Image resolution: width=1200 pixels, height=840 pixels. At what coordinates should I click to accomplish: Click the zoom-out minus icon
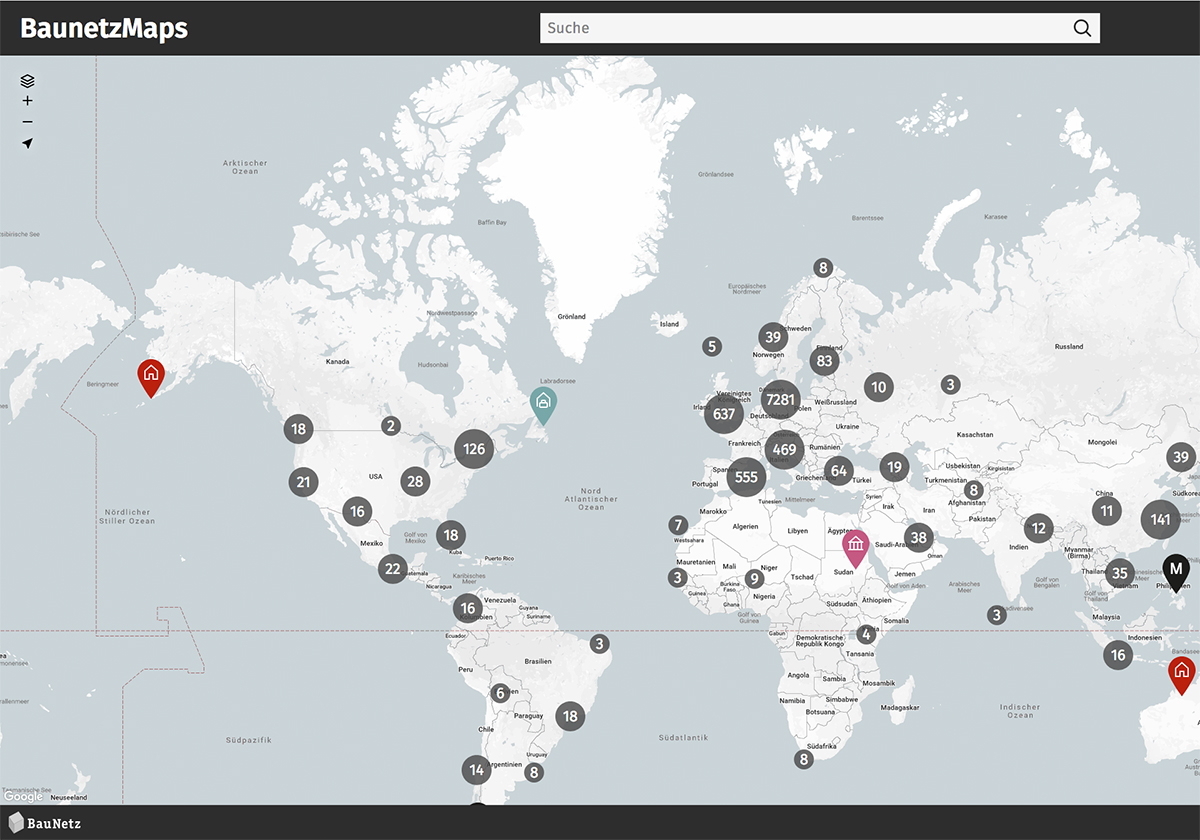coord(27,121)
